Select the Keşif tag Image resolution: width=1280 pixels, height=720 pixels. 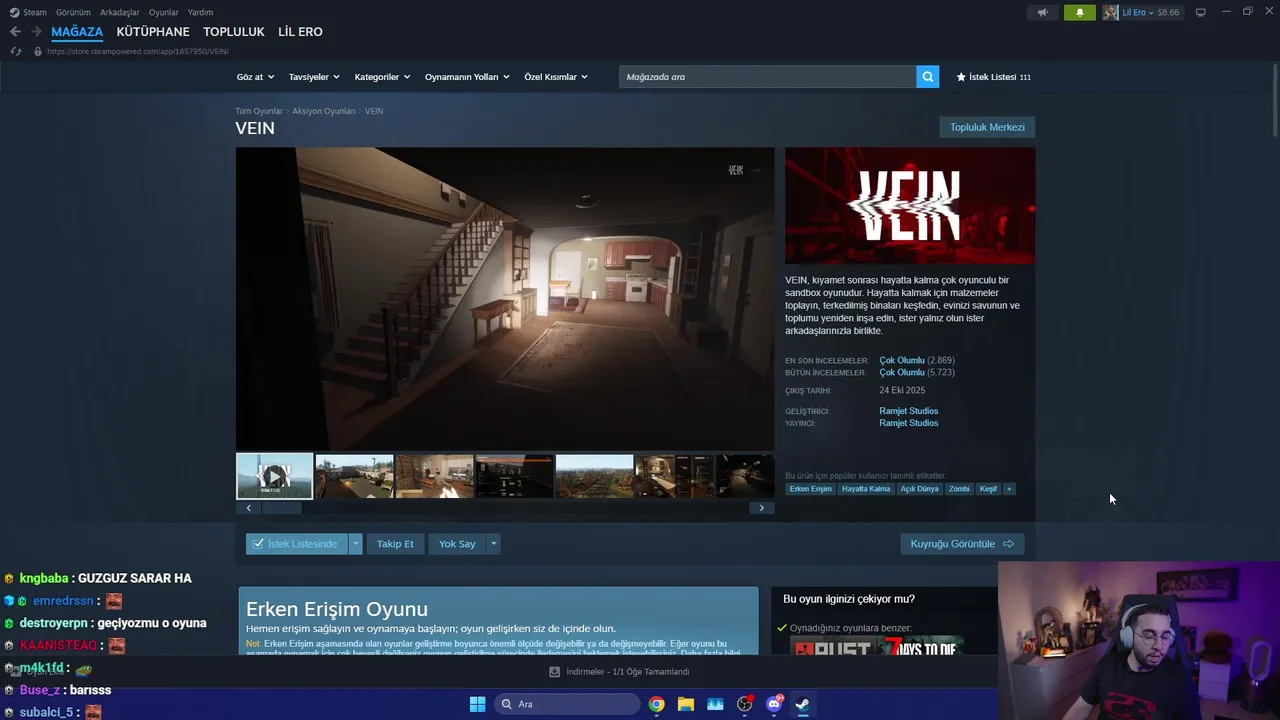pos(988,489)
